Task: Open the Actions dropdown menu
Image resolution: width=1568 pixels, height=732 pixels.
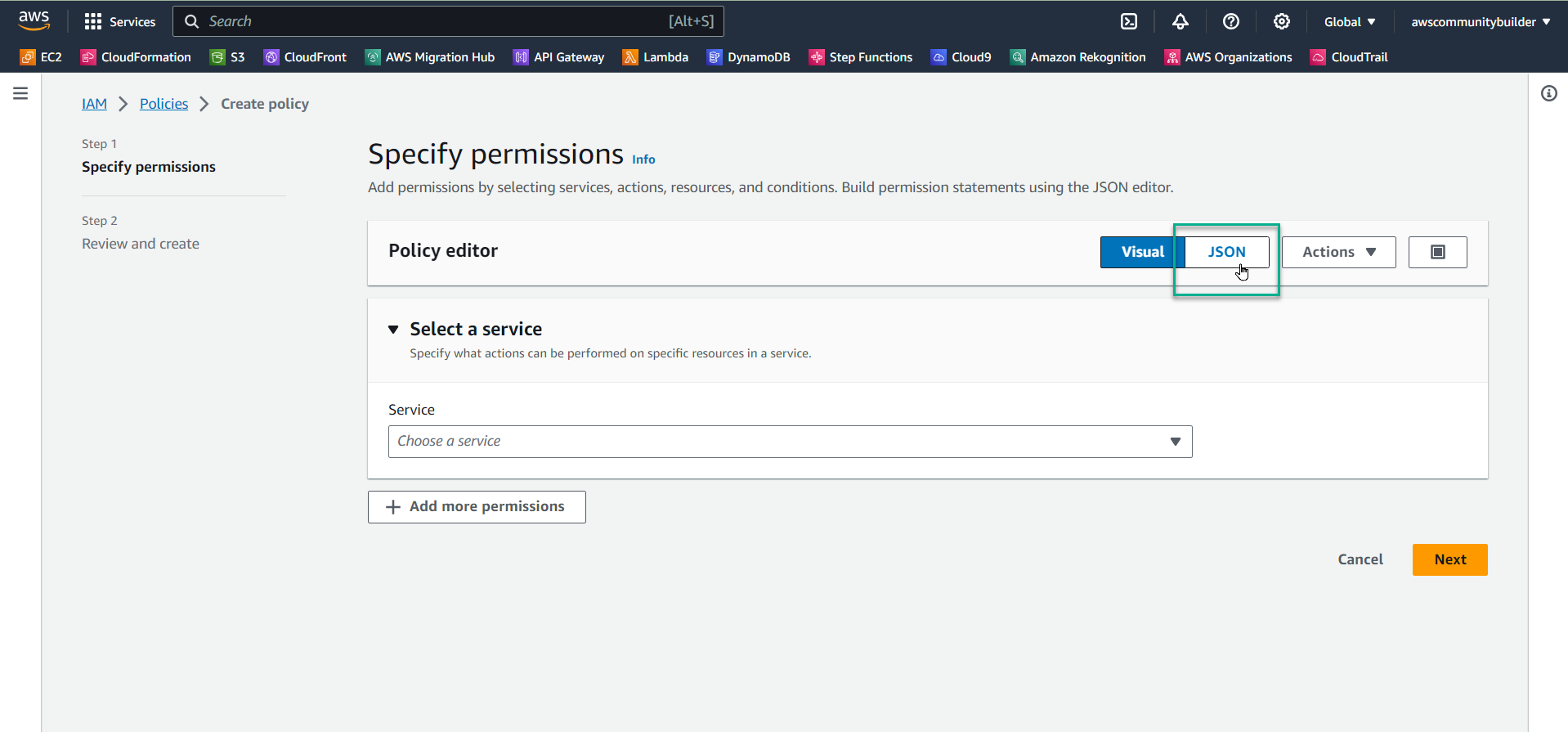Action: click(x=1339, y=252)
